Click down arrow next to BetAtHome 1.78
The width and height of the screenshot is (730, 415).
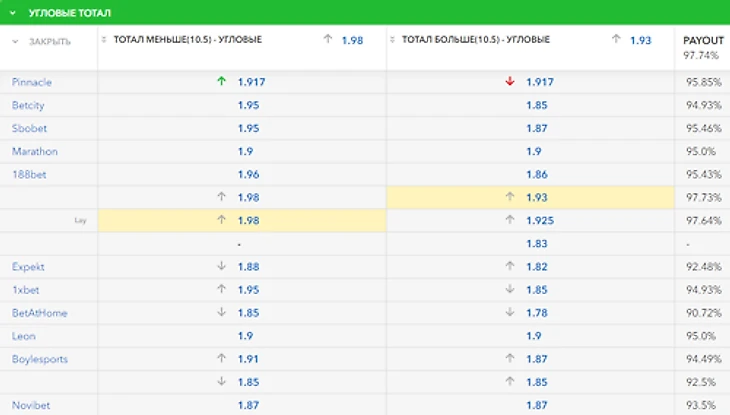point(509,313)
